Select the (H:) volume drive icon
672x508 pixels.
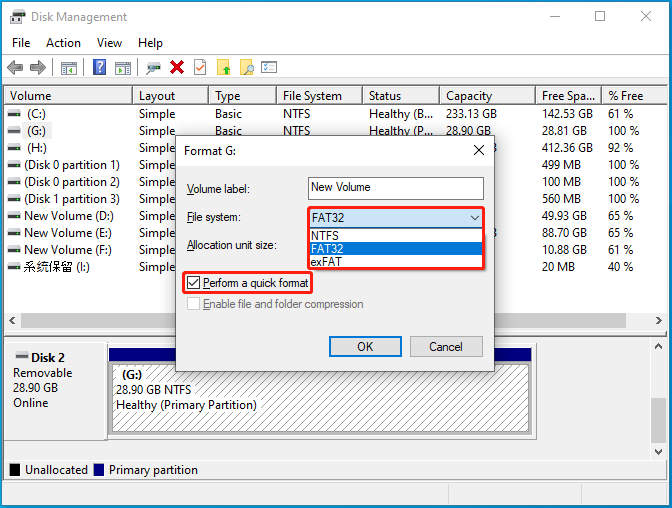(x=14, y=148)
